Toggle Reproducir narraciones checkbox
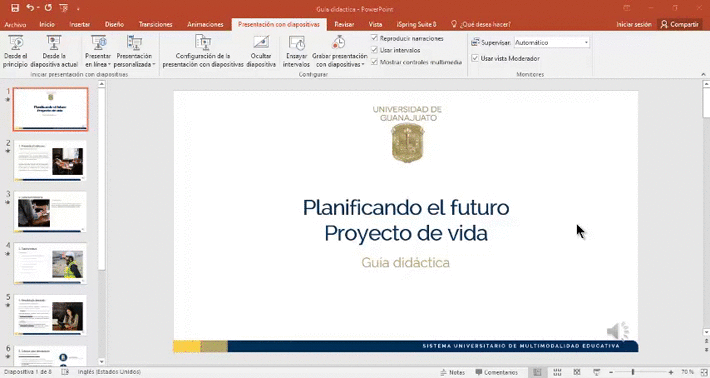This screenshot has width=710, height=378. click(374, 38)
